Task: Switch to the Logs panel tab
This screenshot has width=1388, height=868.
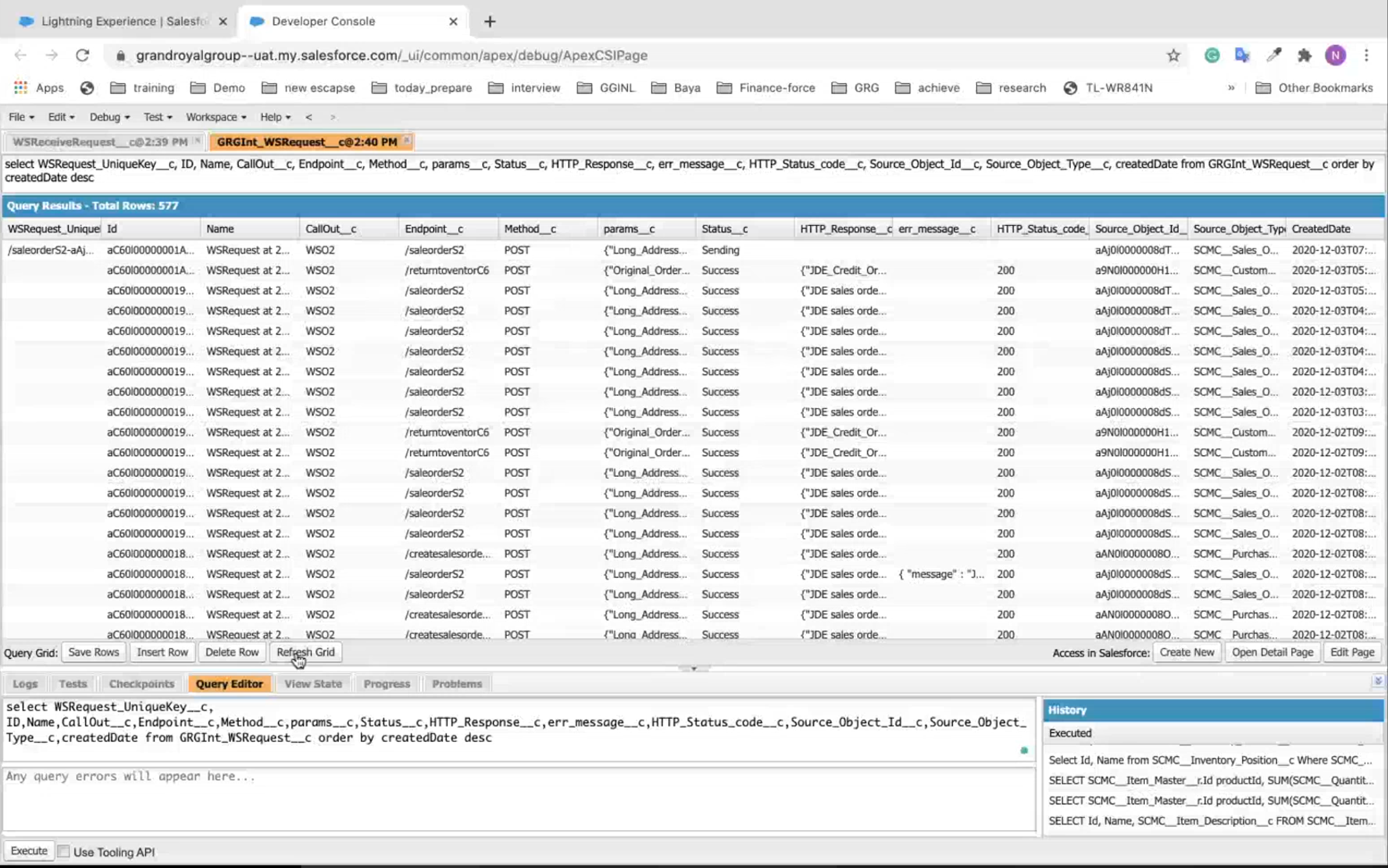Action: [x=25, y=683]
